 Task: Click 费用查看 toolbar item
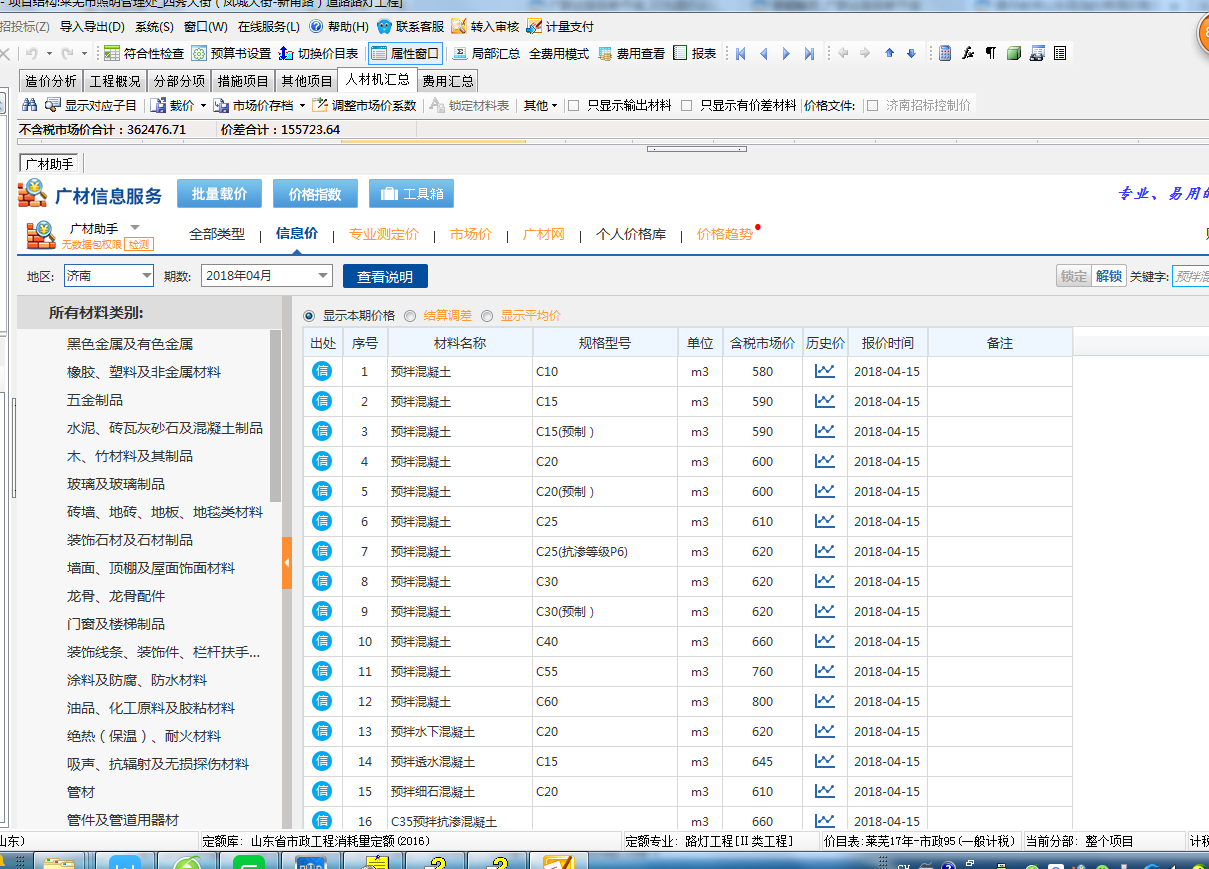[x=631, y=53]
